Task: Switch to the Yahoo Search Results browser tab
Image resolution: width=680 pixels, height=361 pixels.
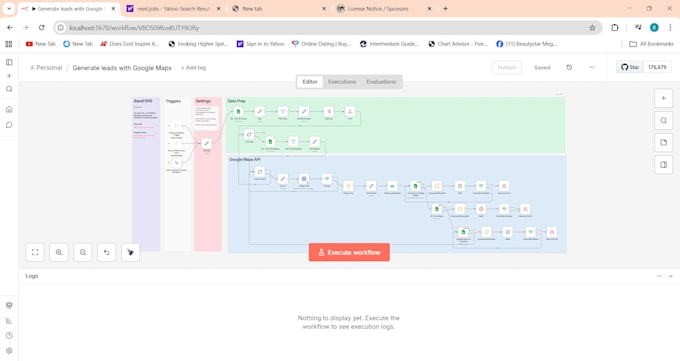Action: point(173,9)
